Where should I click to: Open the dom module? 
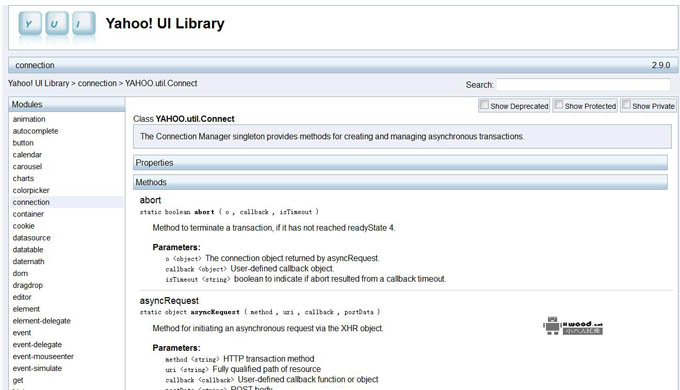pos(20,273)
